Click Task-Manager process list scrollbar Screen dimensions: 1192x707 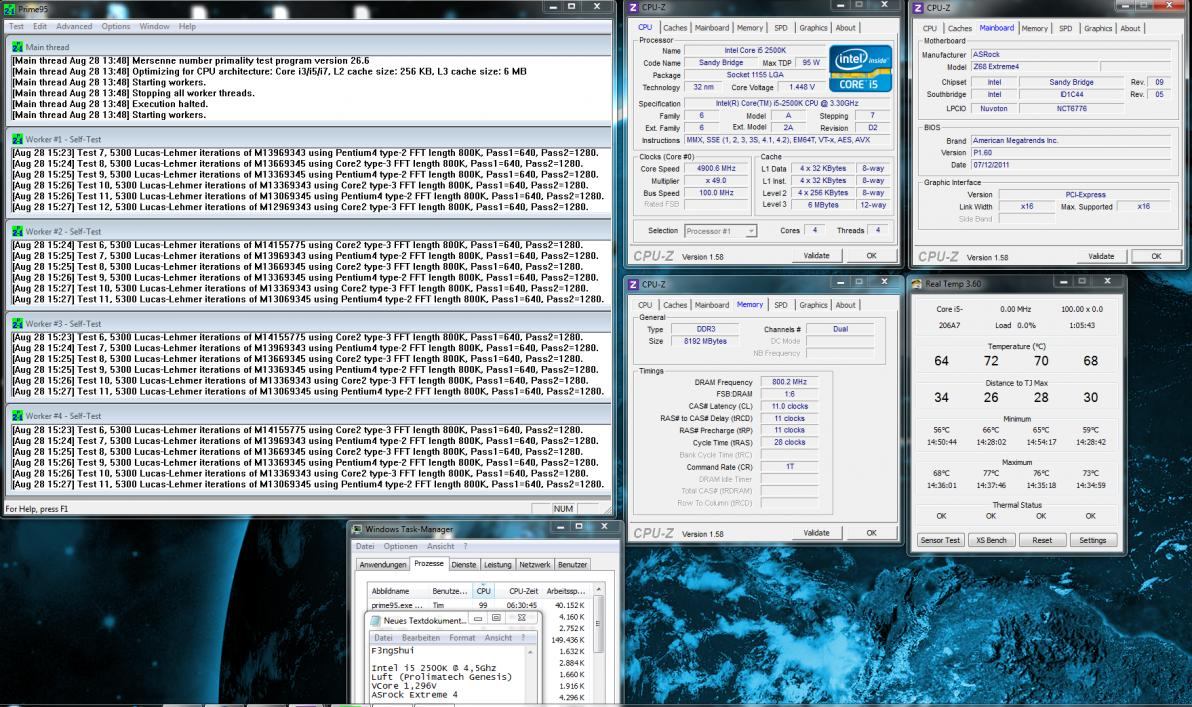tap(598, 623)
